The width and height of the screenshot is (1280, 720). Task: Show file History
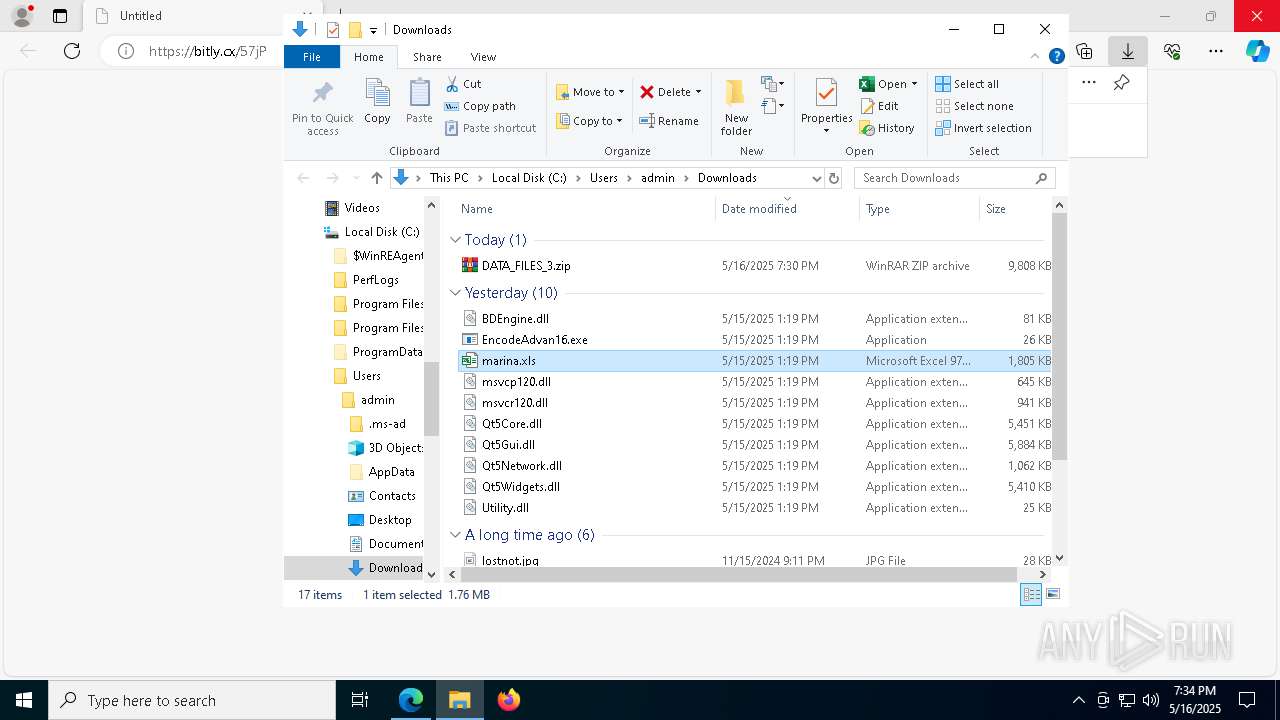886,128
